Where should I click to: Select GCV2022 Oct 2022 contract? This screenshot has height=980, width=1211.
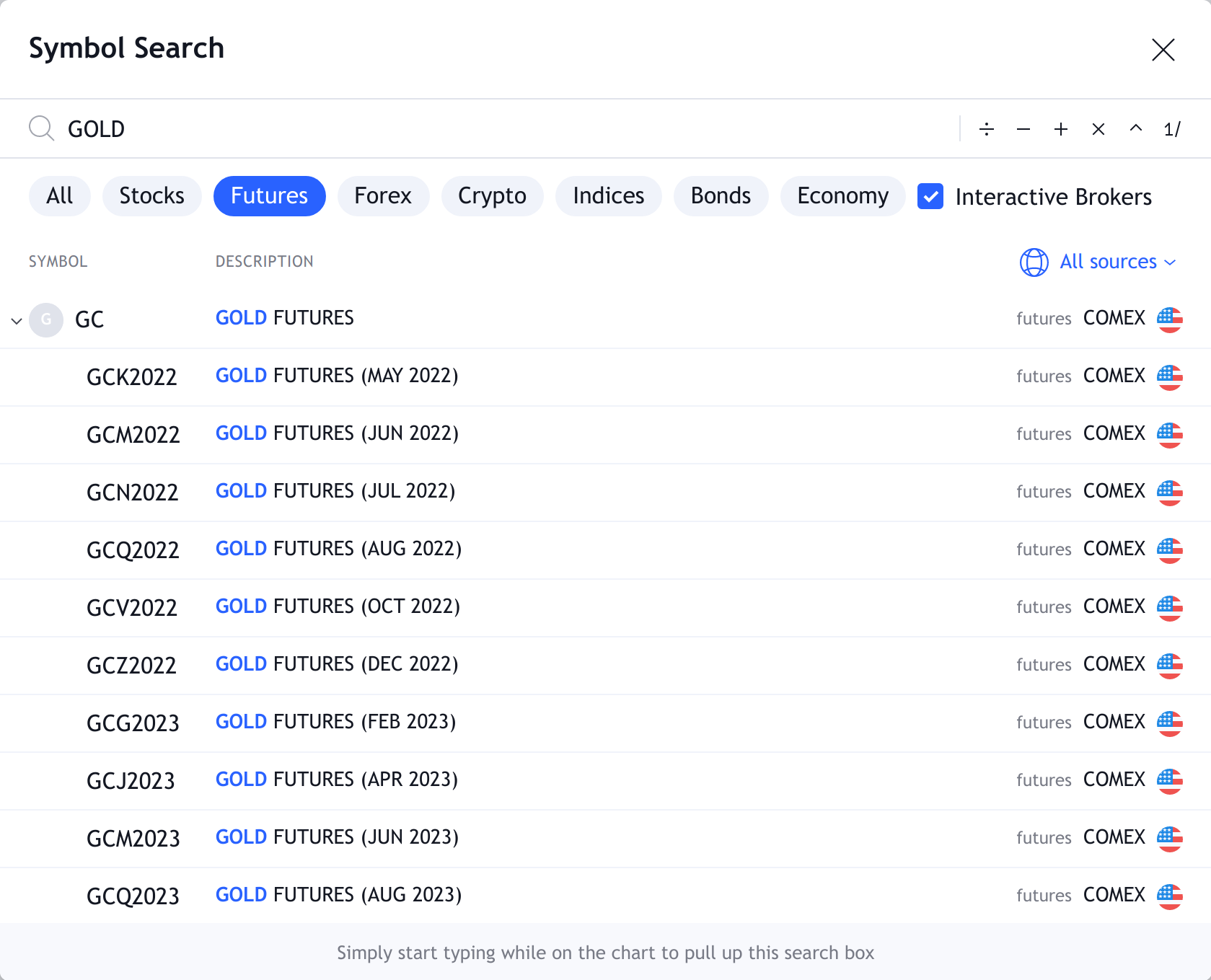click(x=605, y=608)
